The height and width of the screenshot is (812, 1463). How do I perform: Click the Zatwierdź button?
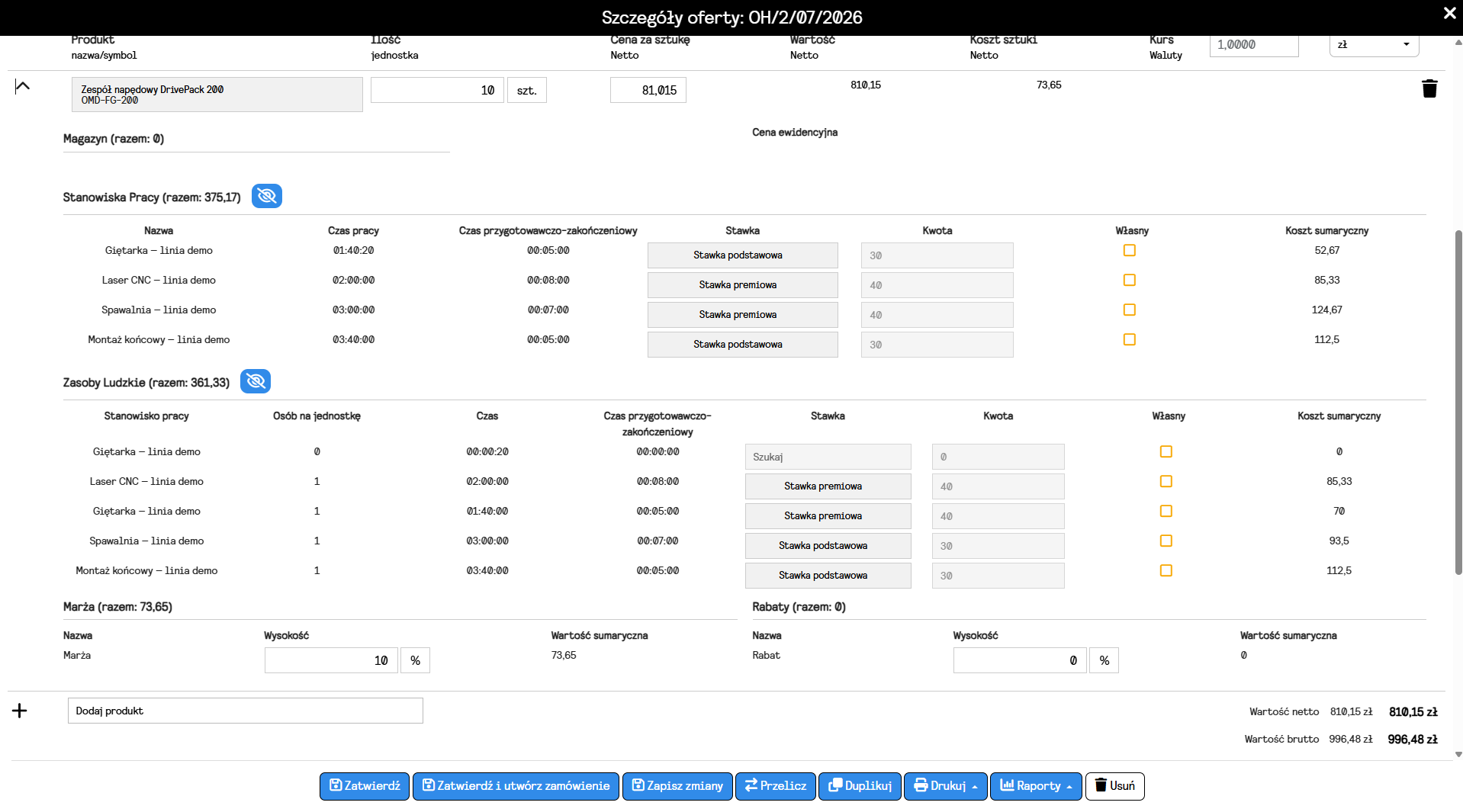(365, 786)
